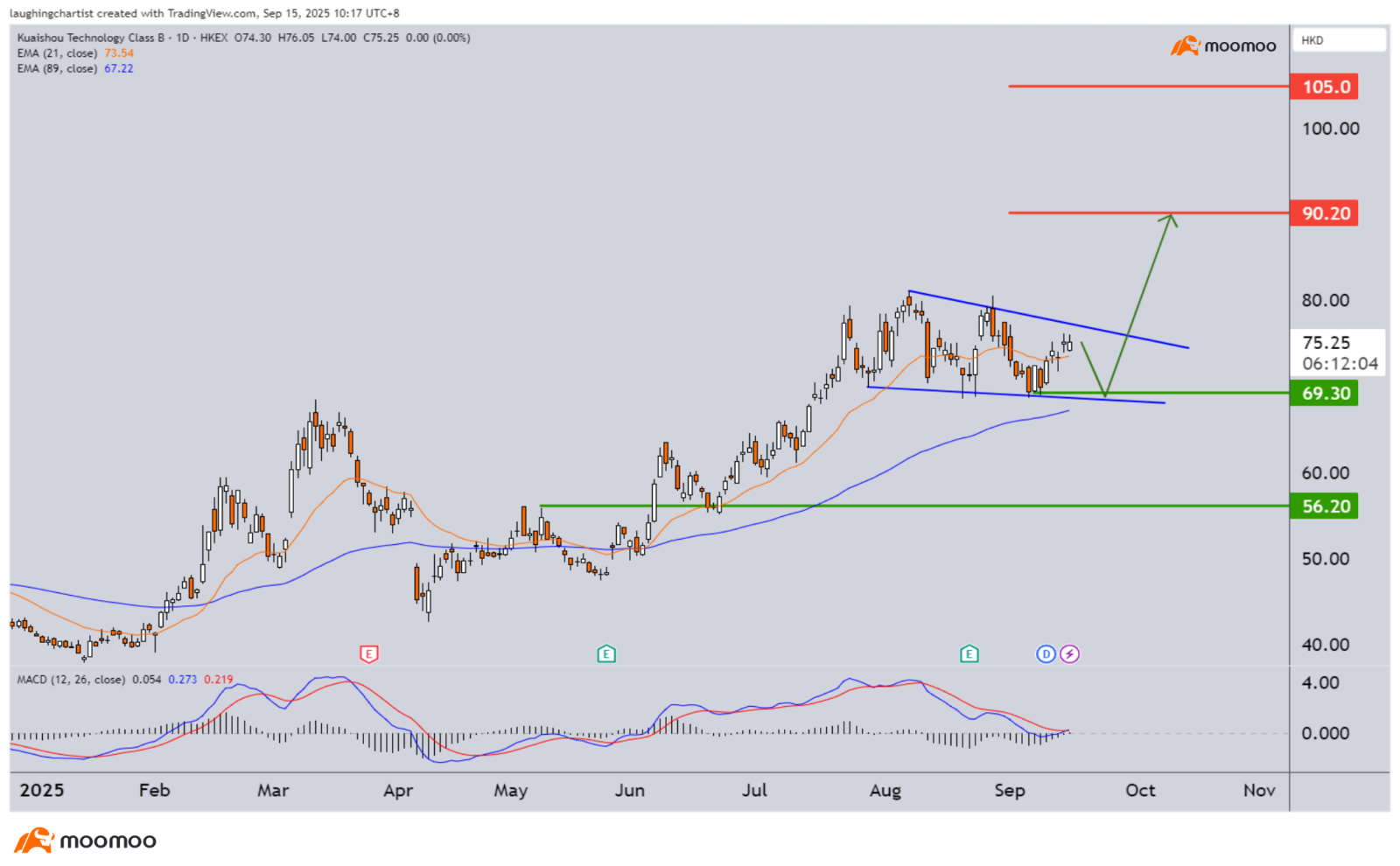This screenshot has width=1400, height=866.
Task: Click the Jun time axis label
Action: tap(629, 791)
